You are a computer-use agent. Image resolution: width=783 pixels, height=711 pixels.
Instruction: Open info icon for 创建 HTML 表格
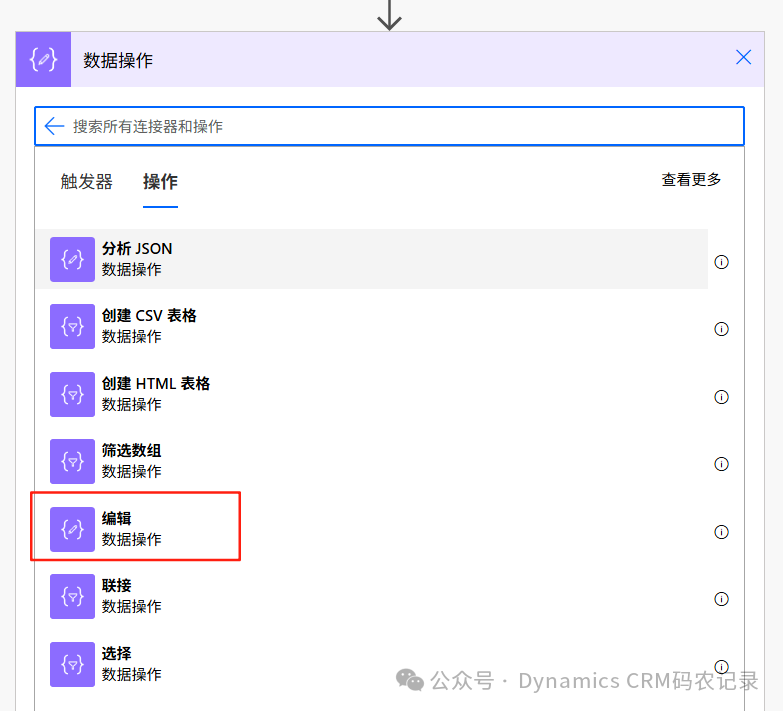click(x=721, y=397)
